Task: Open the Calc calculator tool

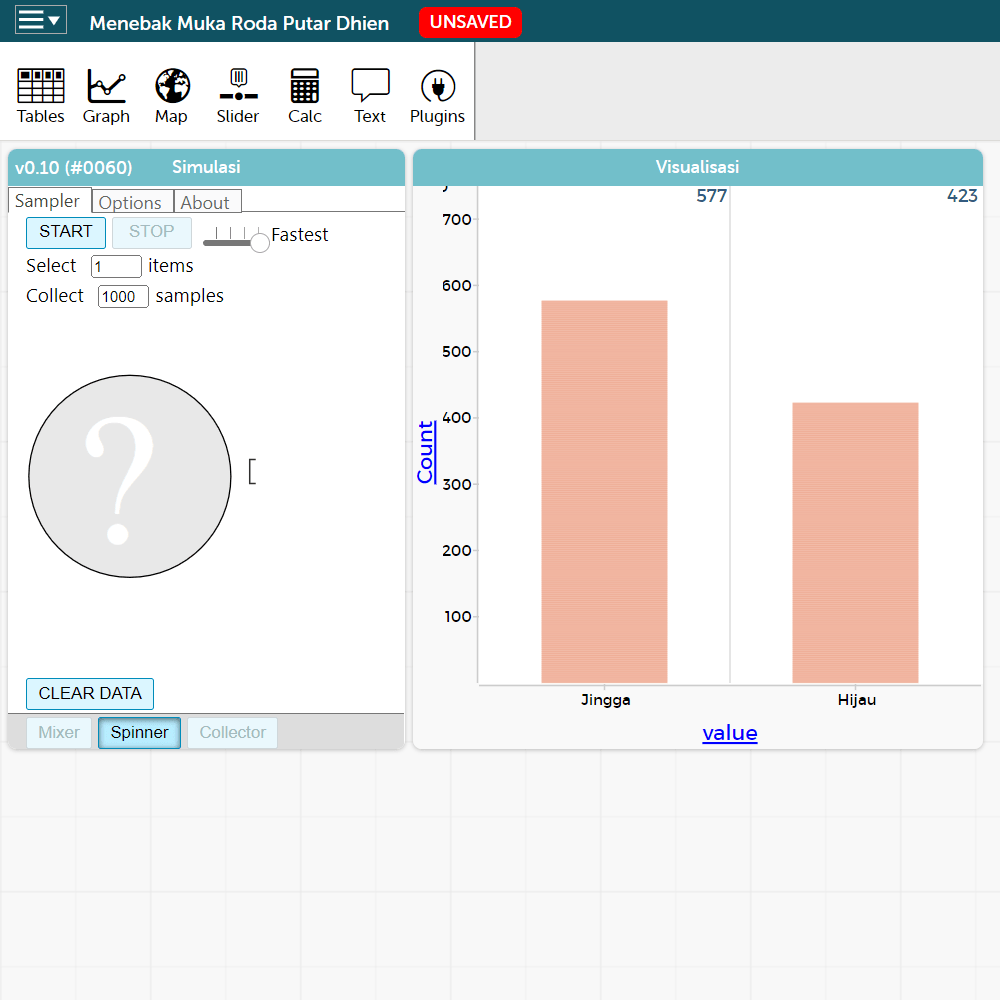Action: click(305, 97)
